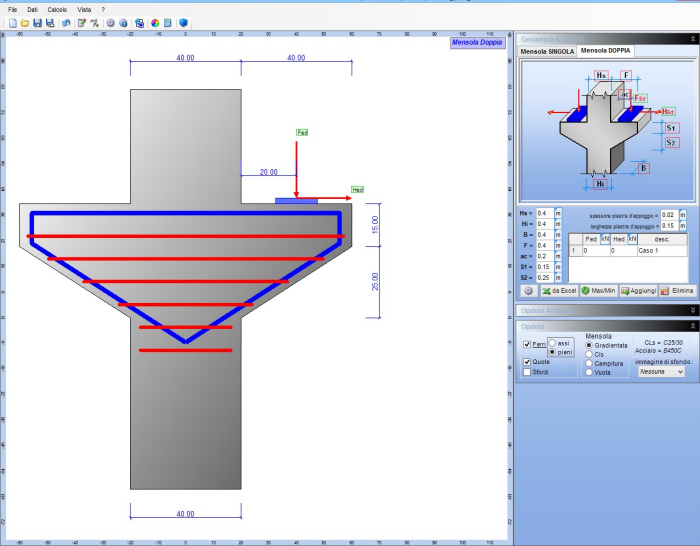Viewport: 700px width, 546px height.
Task: Create a new file with blank page icon
Action: (x=12, y=23)
